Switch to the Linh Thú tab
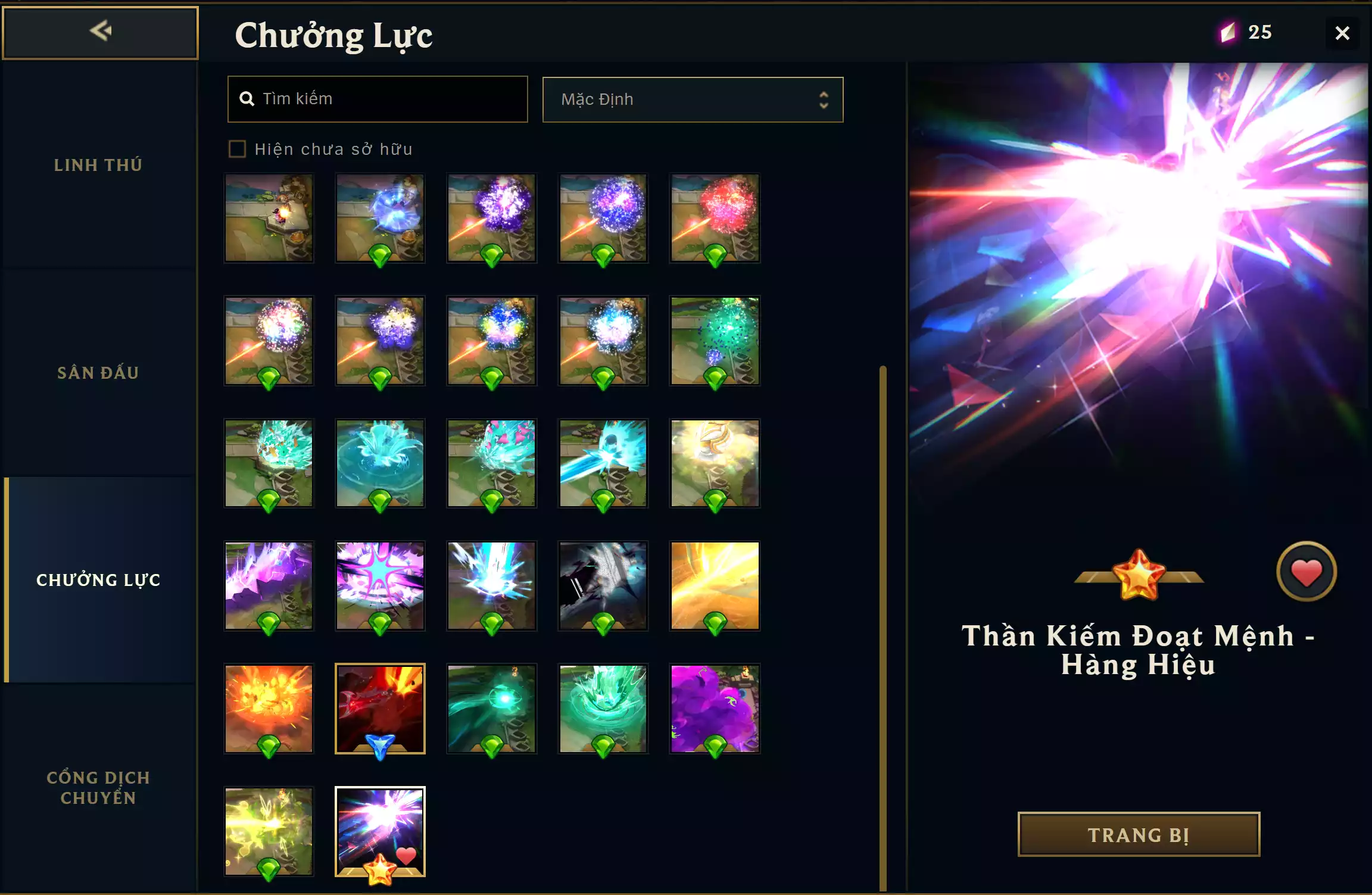This screenshot has width=1372, height=895. [98, 165]
